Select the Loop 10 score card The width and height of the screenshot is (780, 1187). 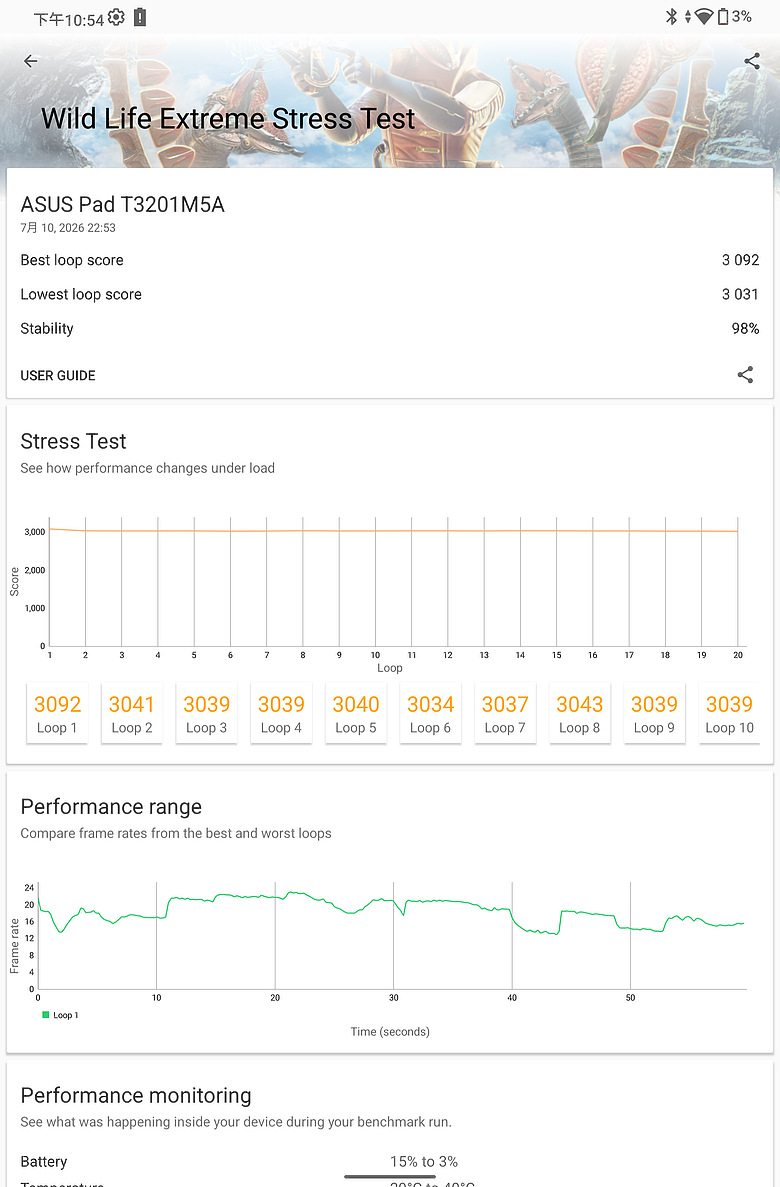729,714
